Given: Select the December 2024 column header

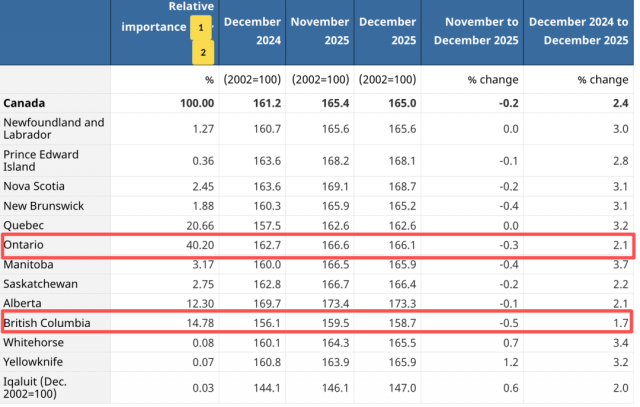Looking at the screenshot, I should 253,32.
